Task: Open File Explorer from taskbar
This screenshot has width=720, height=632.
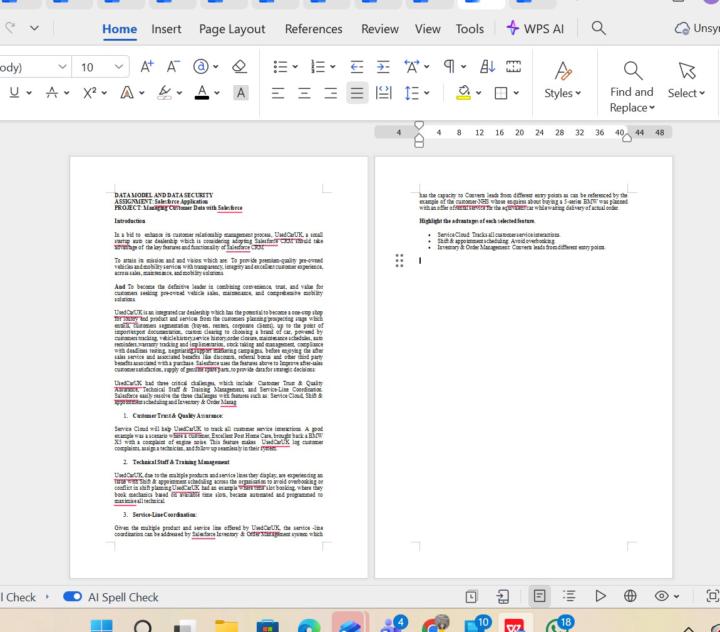Action: 227,626
